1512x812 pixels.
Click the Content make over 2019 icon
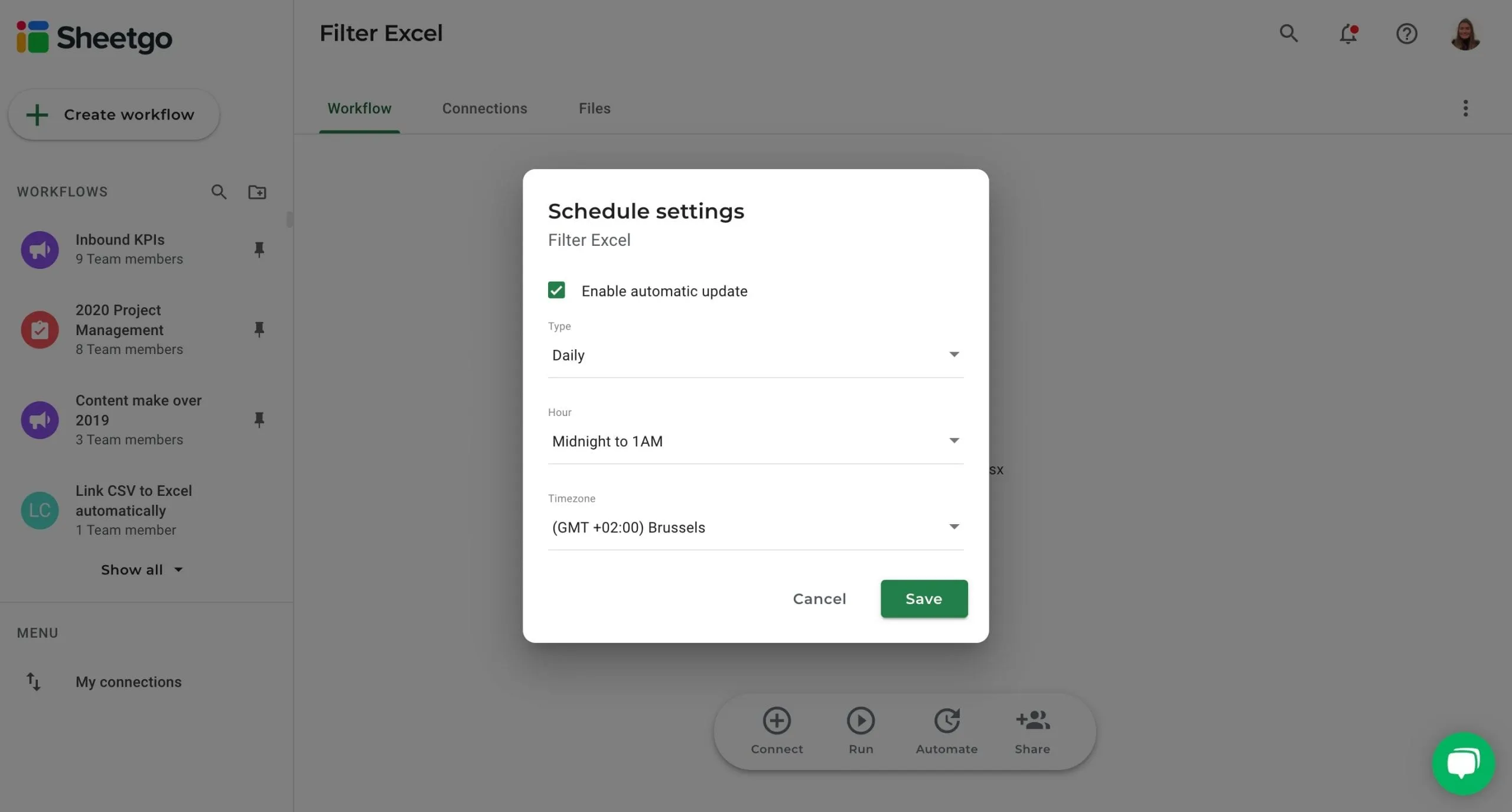coord(40,420)
